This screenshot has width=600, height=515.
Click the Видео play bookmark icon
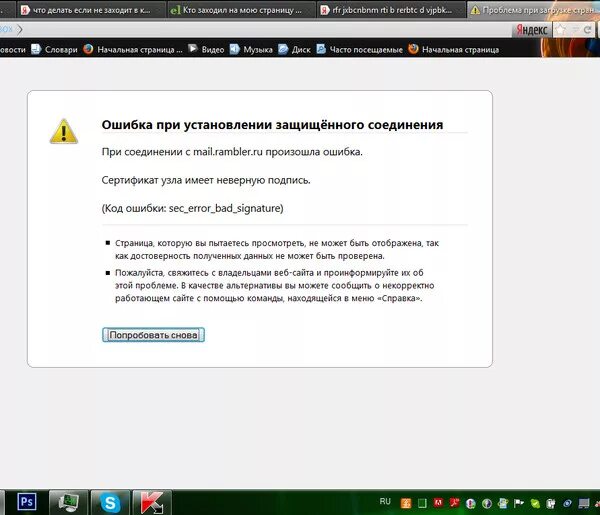click(193, 49)
